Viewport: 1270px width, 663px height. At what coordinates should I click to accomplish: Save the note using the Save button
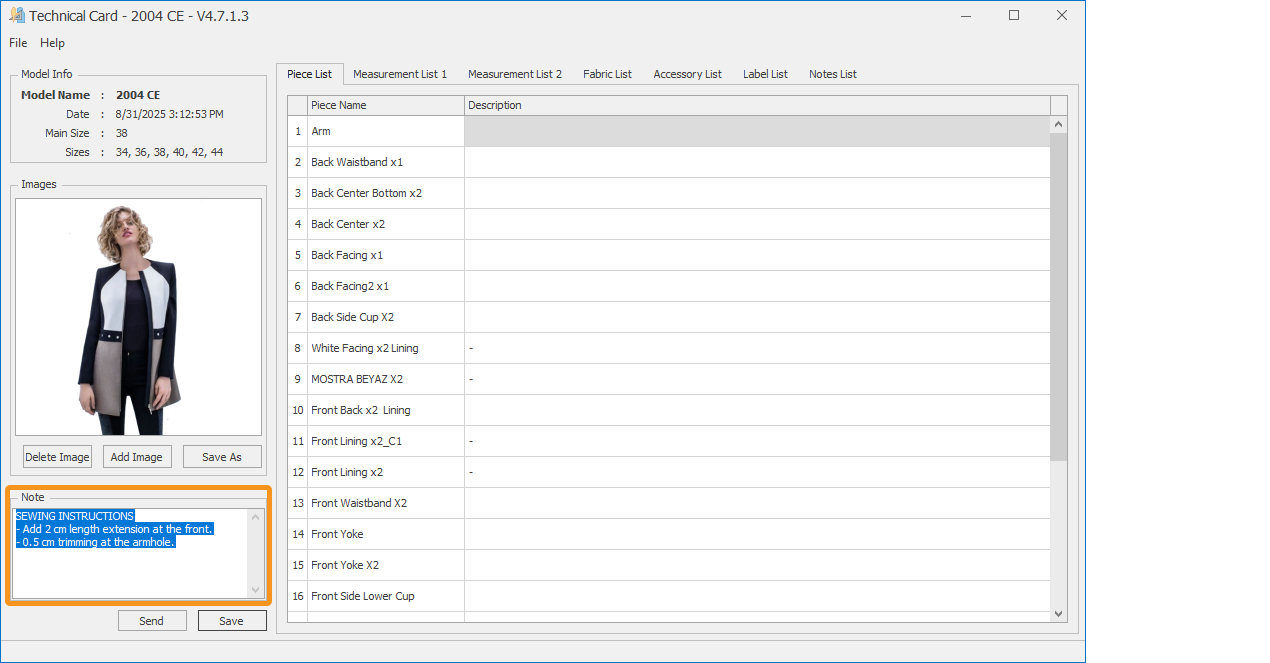(232, 621)
